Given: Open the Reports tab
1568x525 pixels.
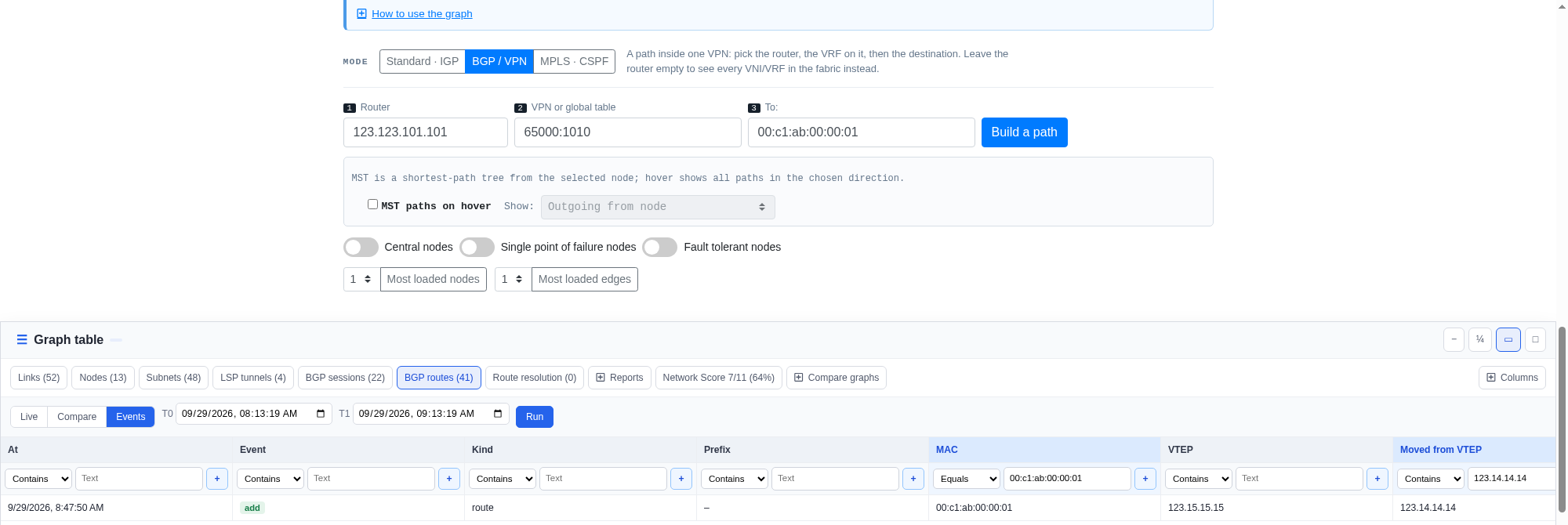Looking at the screenshot, I should tap(619, 378).
